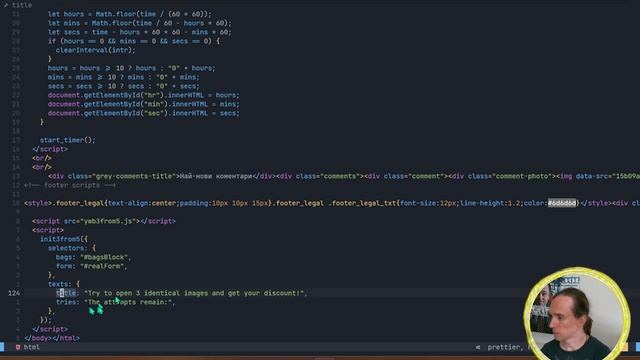
Task: Click the search icon beside 'title' at top
Action: 5,5
